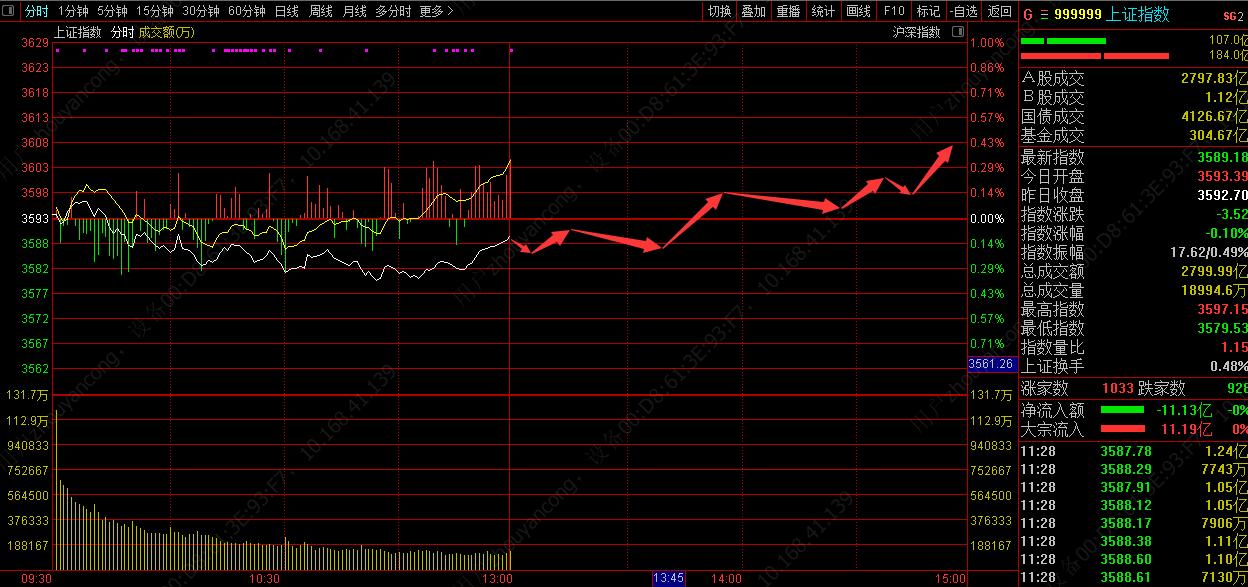Select the 30分钟 period tab
The width and height of the screenshot is (1248, 587).
point(200,11)
